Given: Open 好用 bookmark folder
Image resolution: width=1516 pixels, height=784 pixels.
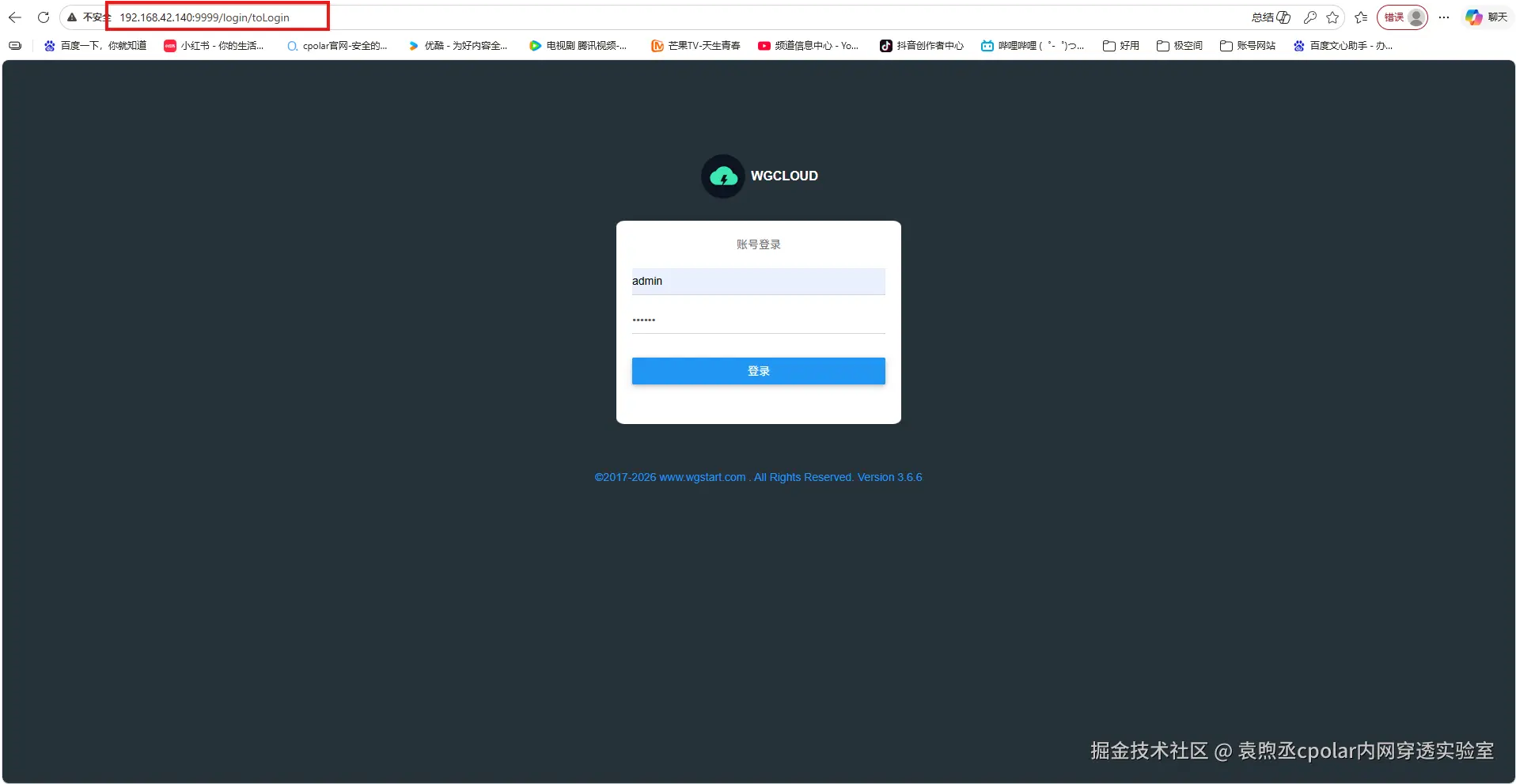Looking at the screenshot, I should 1121,46.
